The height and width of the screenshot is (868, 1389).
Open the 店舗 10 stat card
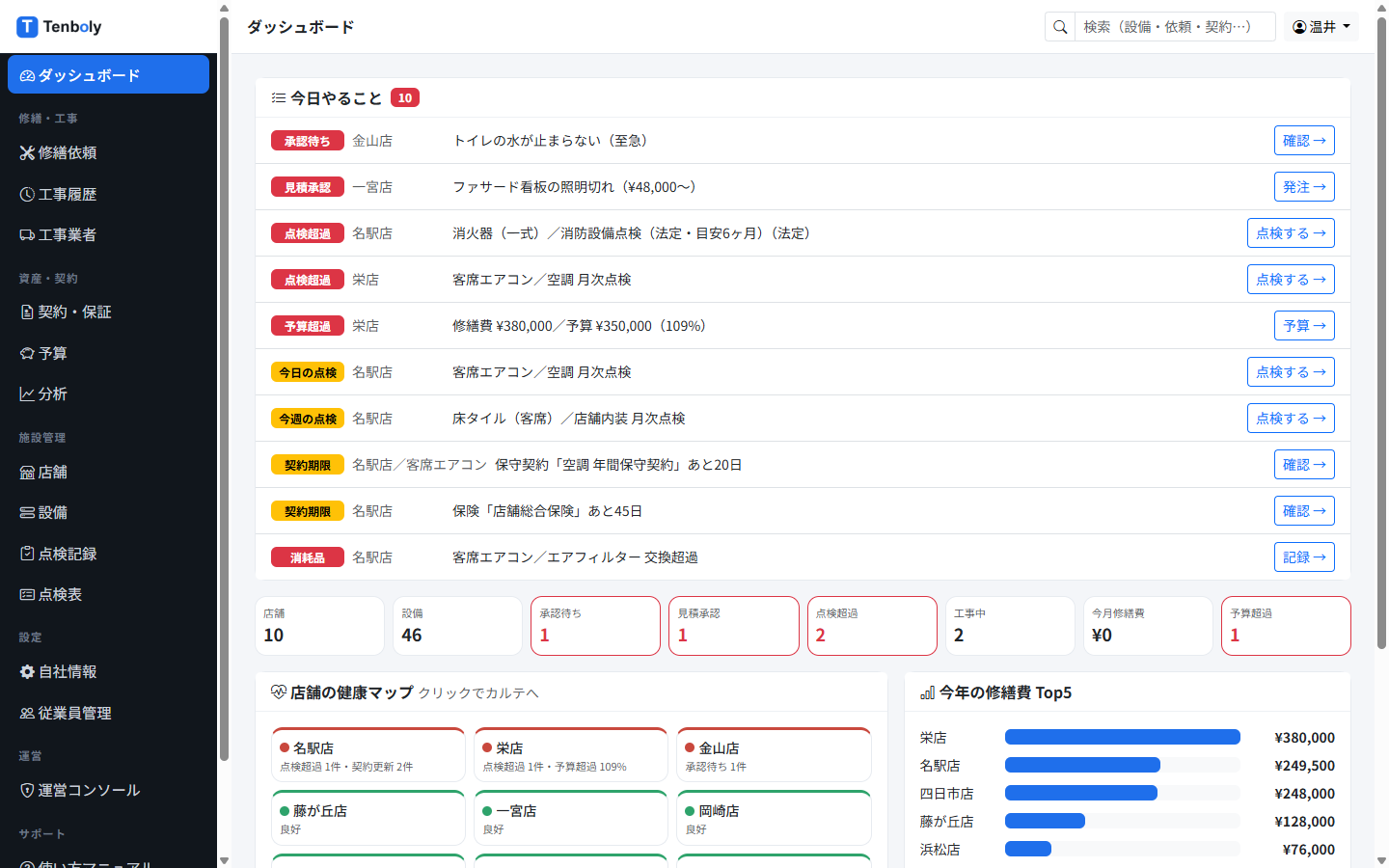click(x=319, y=626)
